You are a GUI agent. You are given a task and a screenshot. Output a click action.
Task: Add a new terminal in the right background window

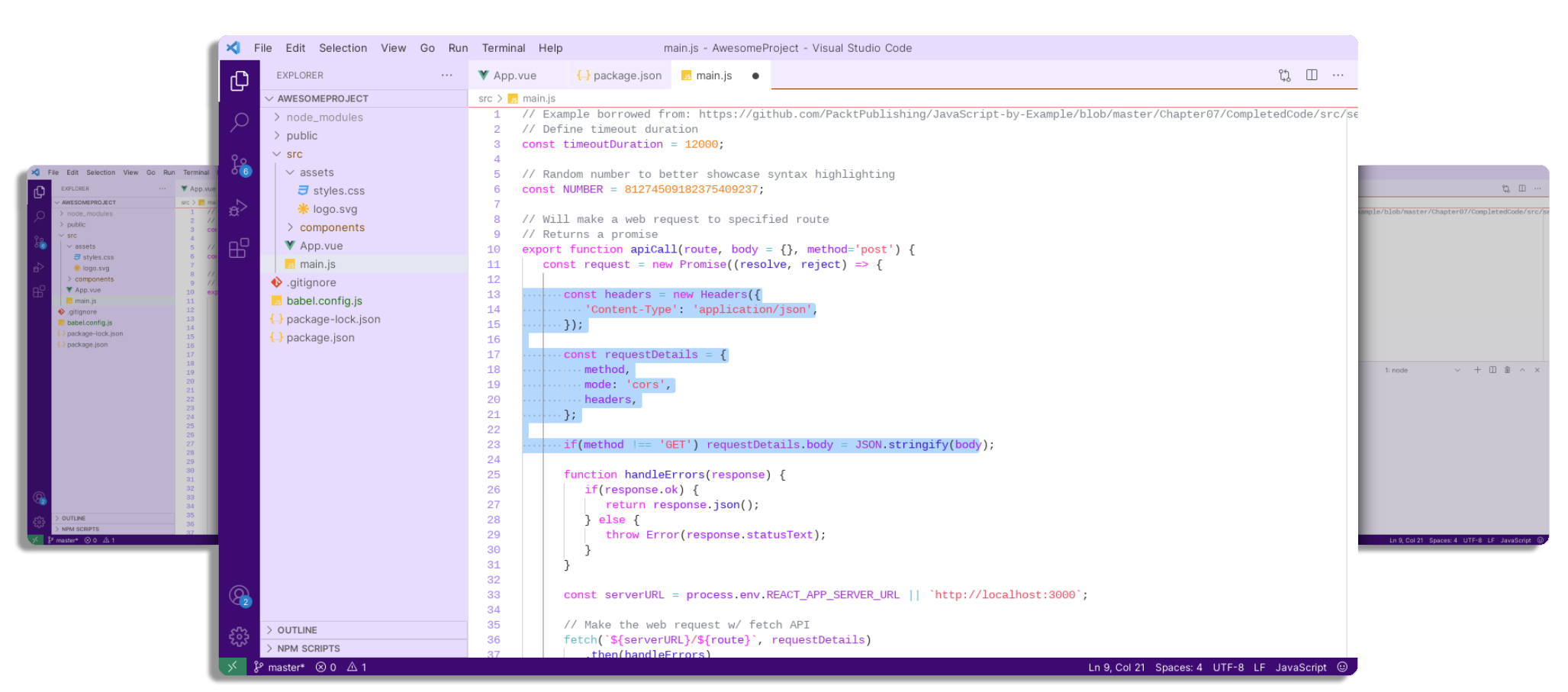[1477, 370]
